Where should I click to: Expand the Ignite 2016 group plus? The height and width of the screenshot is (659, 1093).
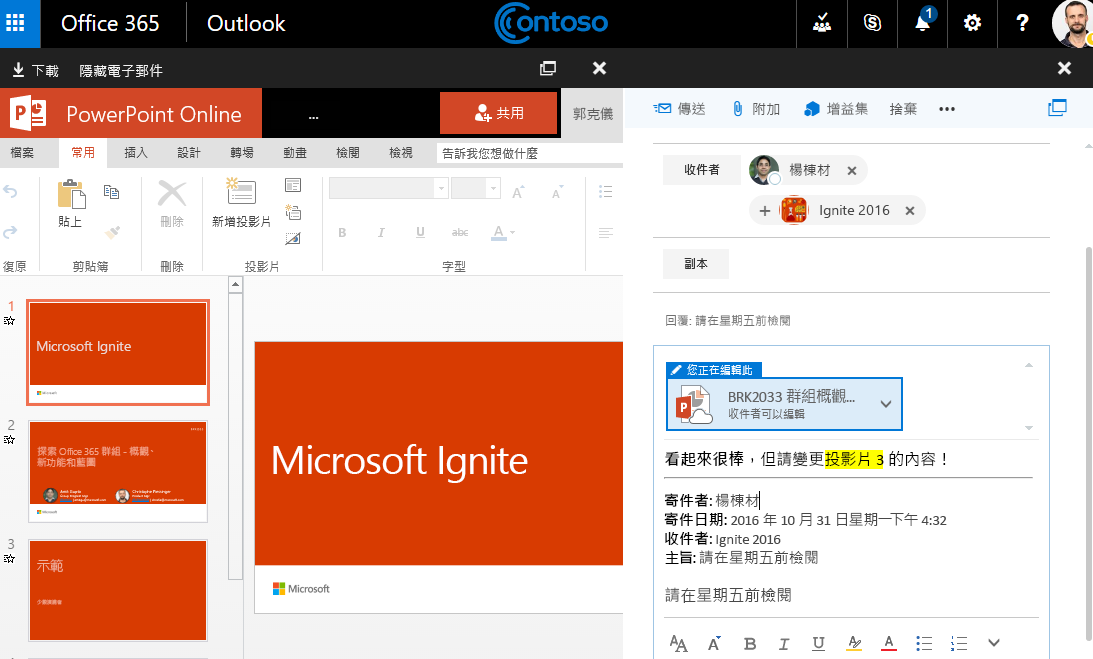765,211
